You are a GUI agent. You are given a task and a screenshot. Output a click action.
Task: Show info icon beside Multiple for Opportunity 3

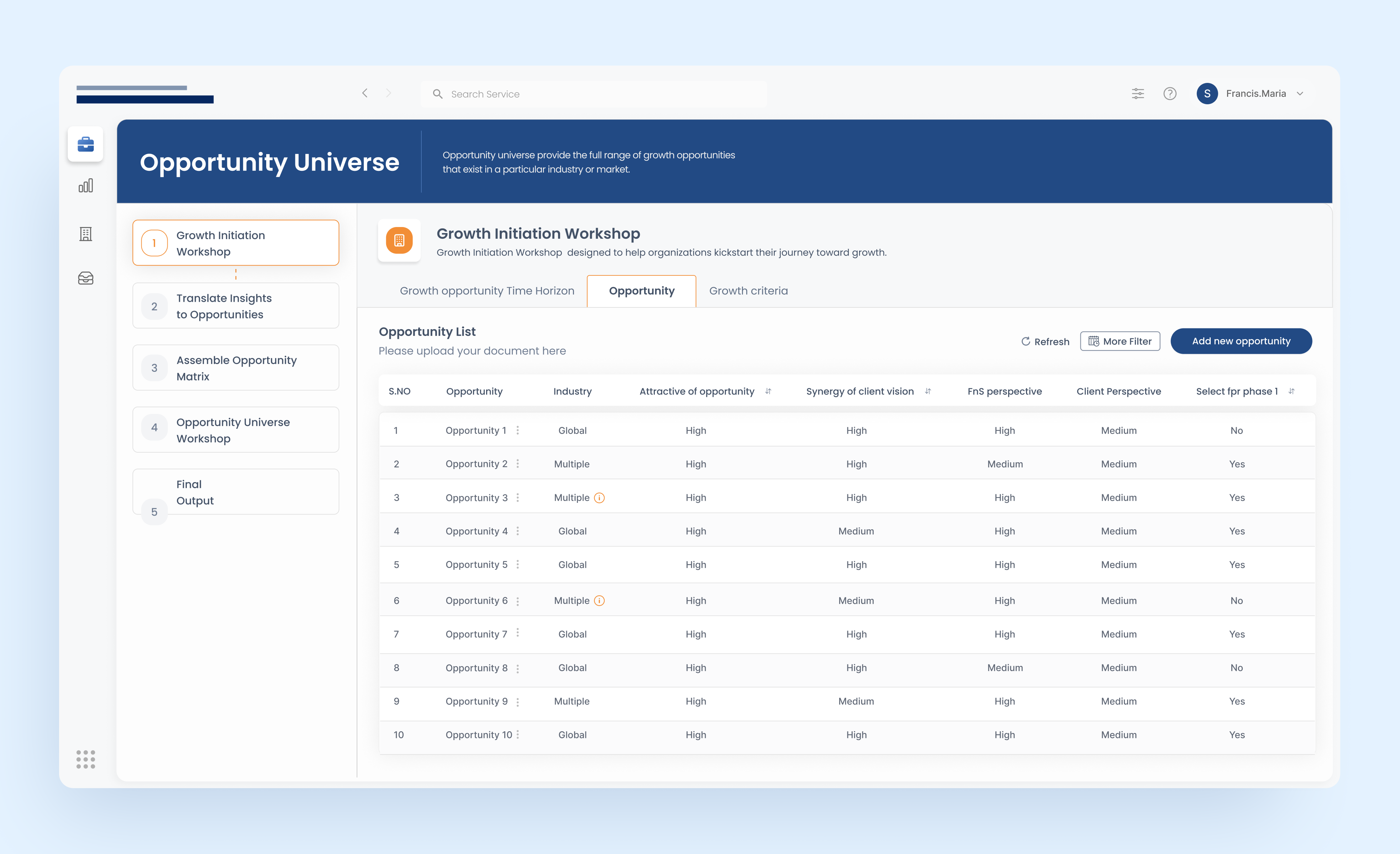pos(599,498)
